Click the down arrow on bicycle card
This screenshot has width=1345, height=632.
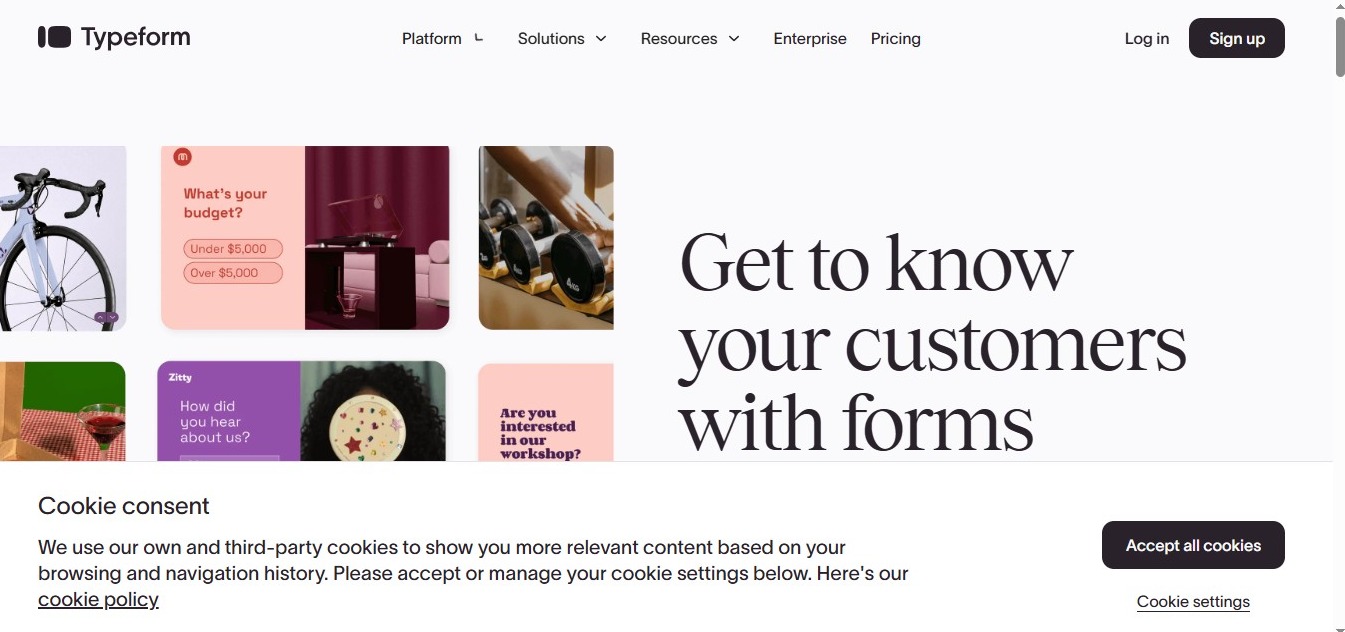(x=112, y=317)
